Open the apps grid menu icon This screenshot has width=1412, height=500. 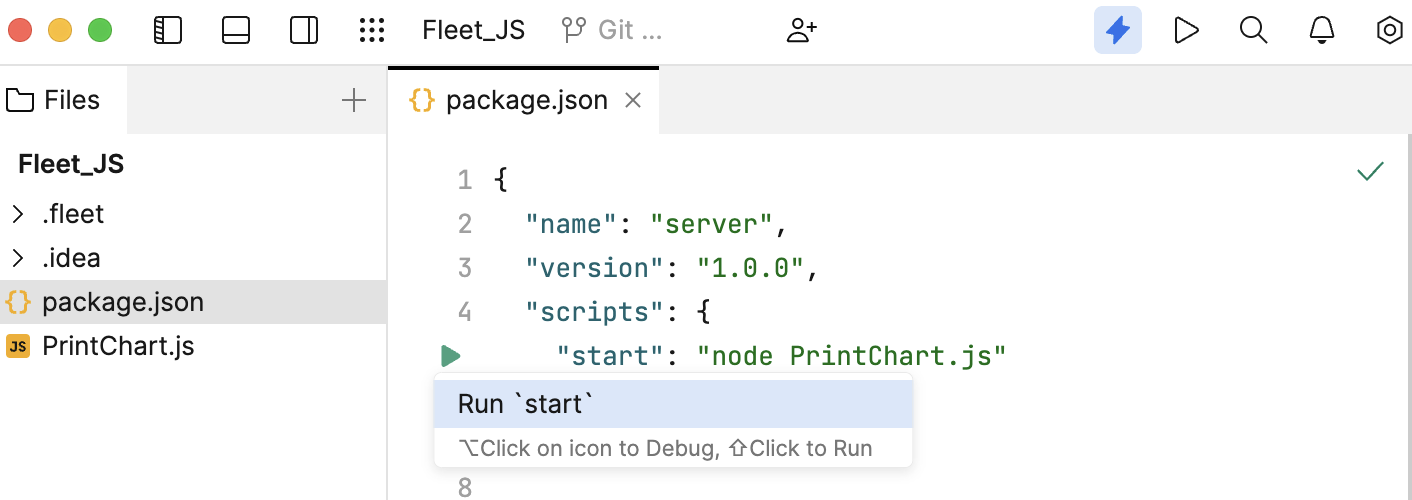(x=372, y=30)
